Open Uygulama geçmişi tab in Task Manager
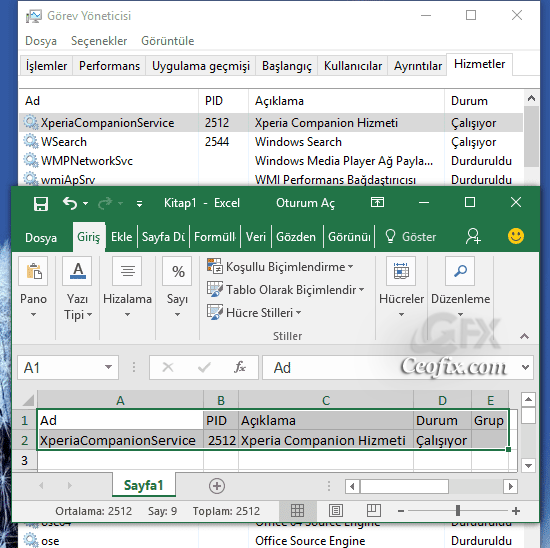Viewport: 550px width, 548px height. 201,66
